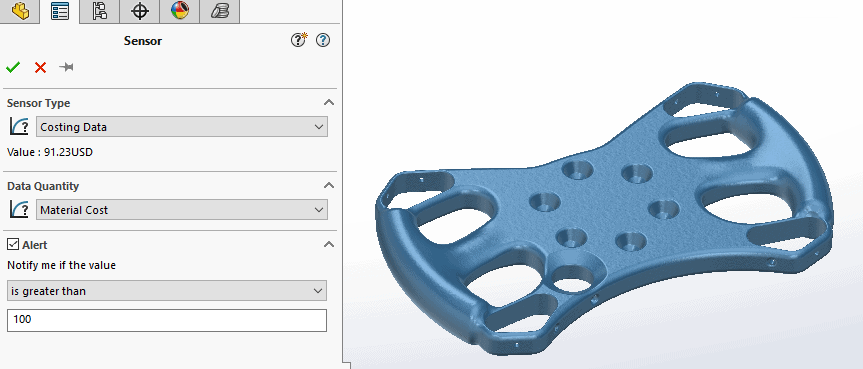Cancel the sensor with red X

pos(40,68)
